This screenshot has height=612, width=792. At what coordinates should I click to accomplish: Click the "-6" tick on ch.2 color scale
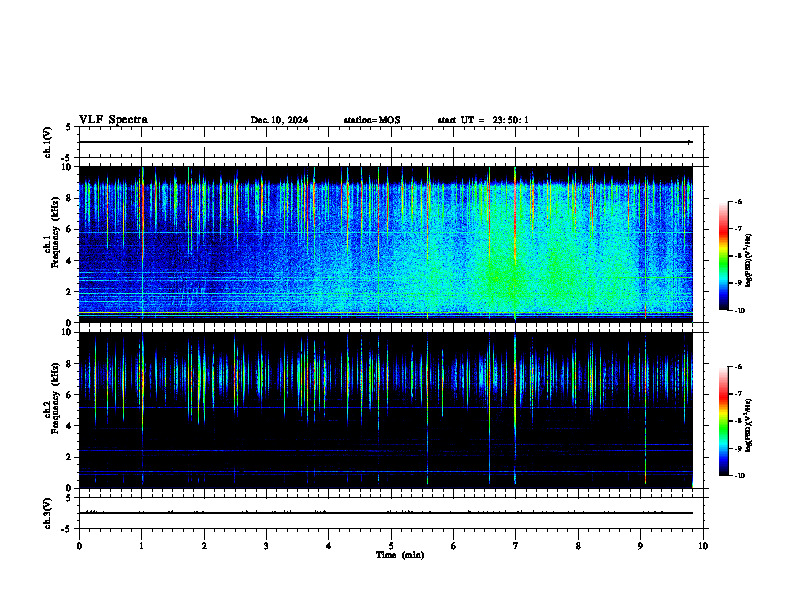pos(737,367)
